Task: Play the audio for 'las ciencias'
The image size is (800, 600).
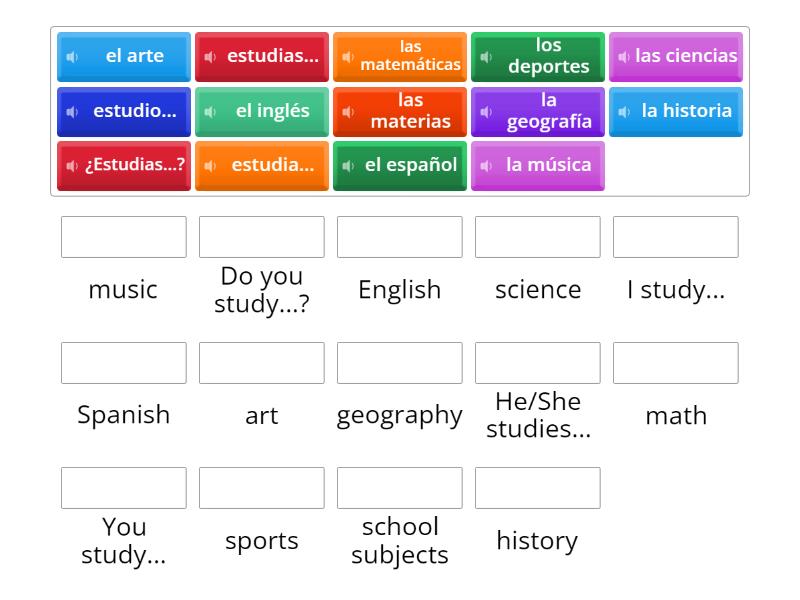Action: coord(626,56)
